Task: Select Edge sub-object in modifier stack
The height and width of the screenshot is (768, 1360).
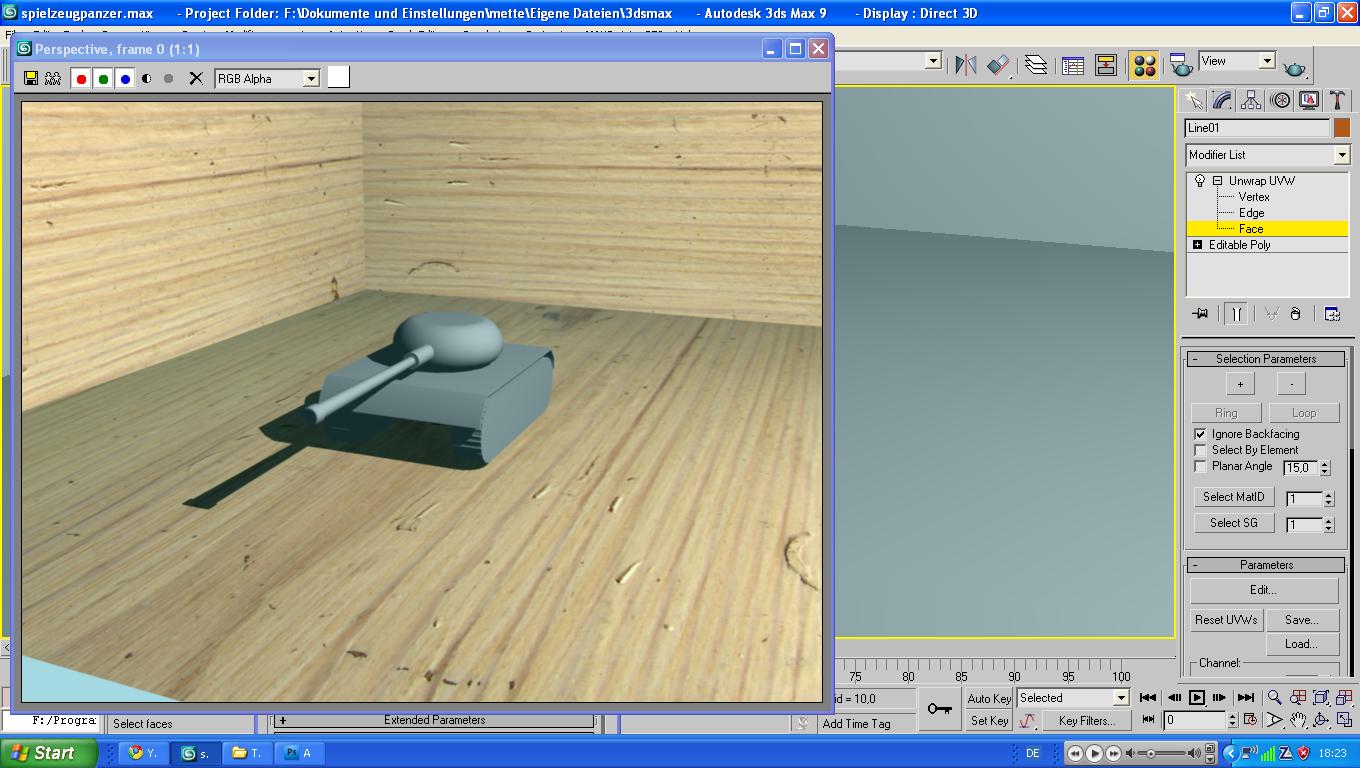Action: [1251, 213]
